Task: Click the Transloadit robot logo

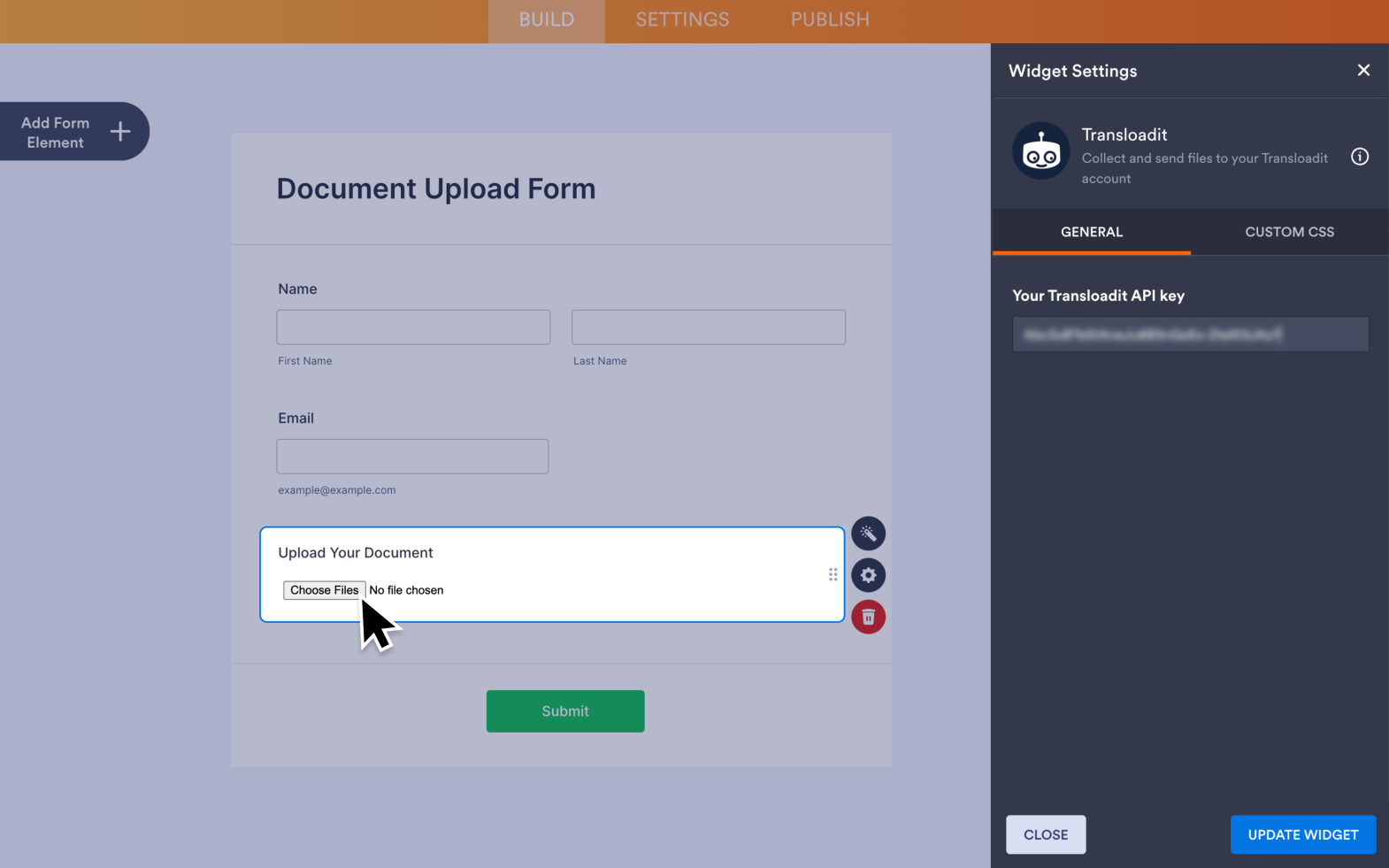Action: click(1040, 151)
